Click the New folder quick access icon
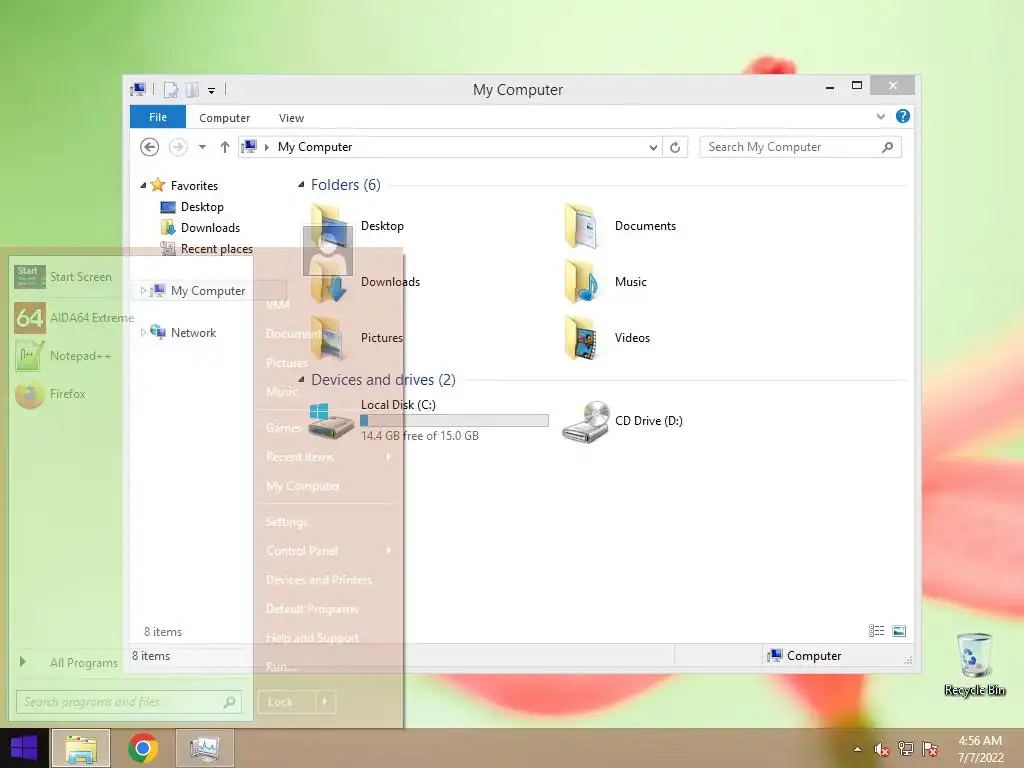This screenshot has height=768, width=1024. (x=193, y=89)
